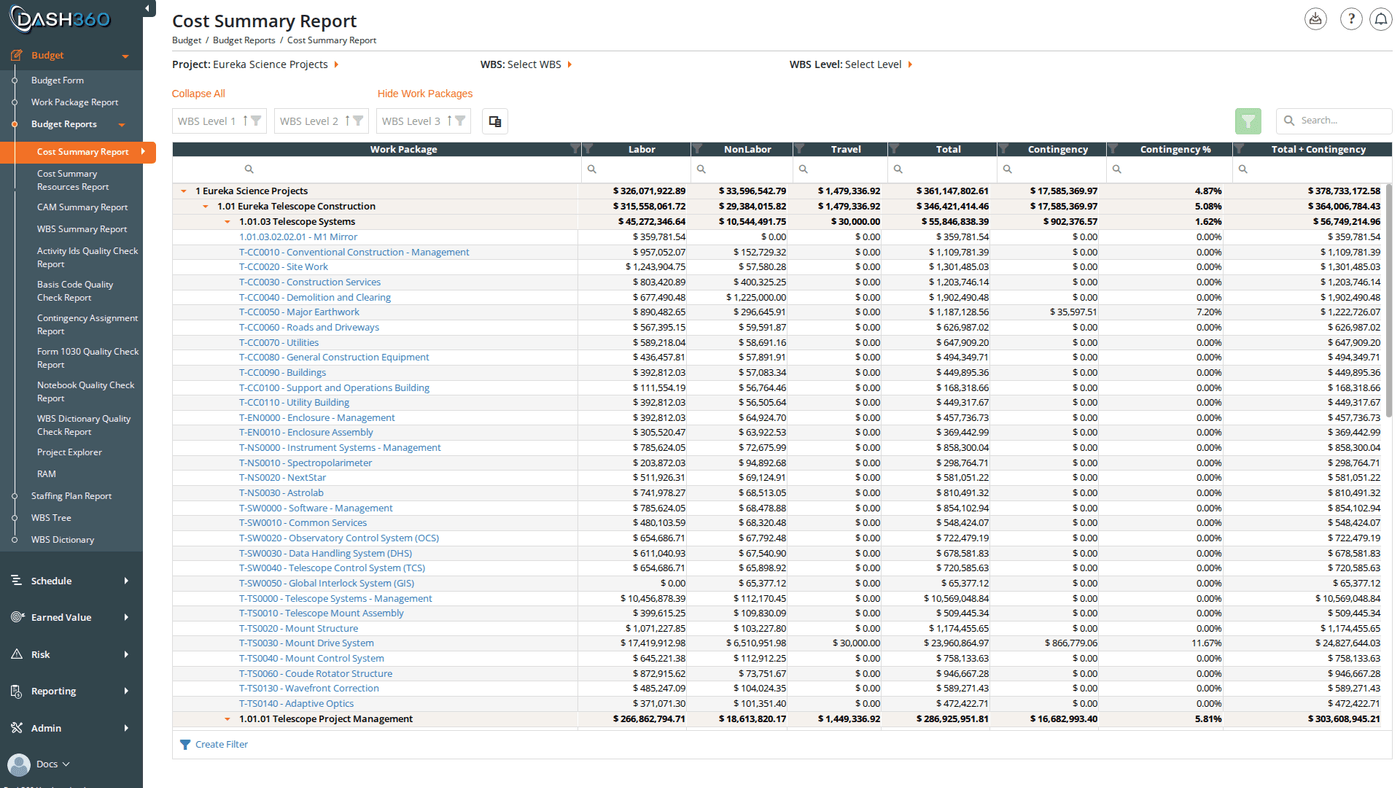Screen dimensions: 1400x788
Task: Expand the Admin sidebar section
Action: point(70,728)
